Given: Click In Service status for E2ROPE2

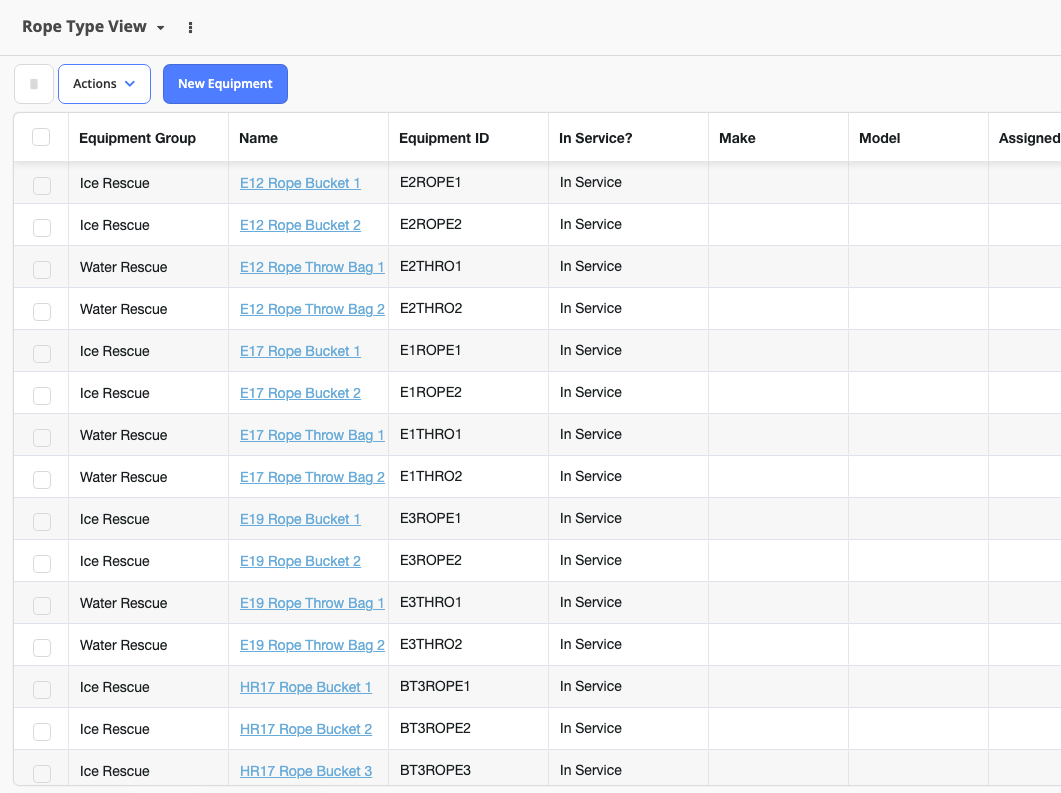Looking at the screenshot, I should point(591,224).
